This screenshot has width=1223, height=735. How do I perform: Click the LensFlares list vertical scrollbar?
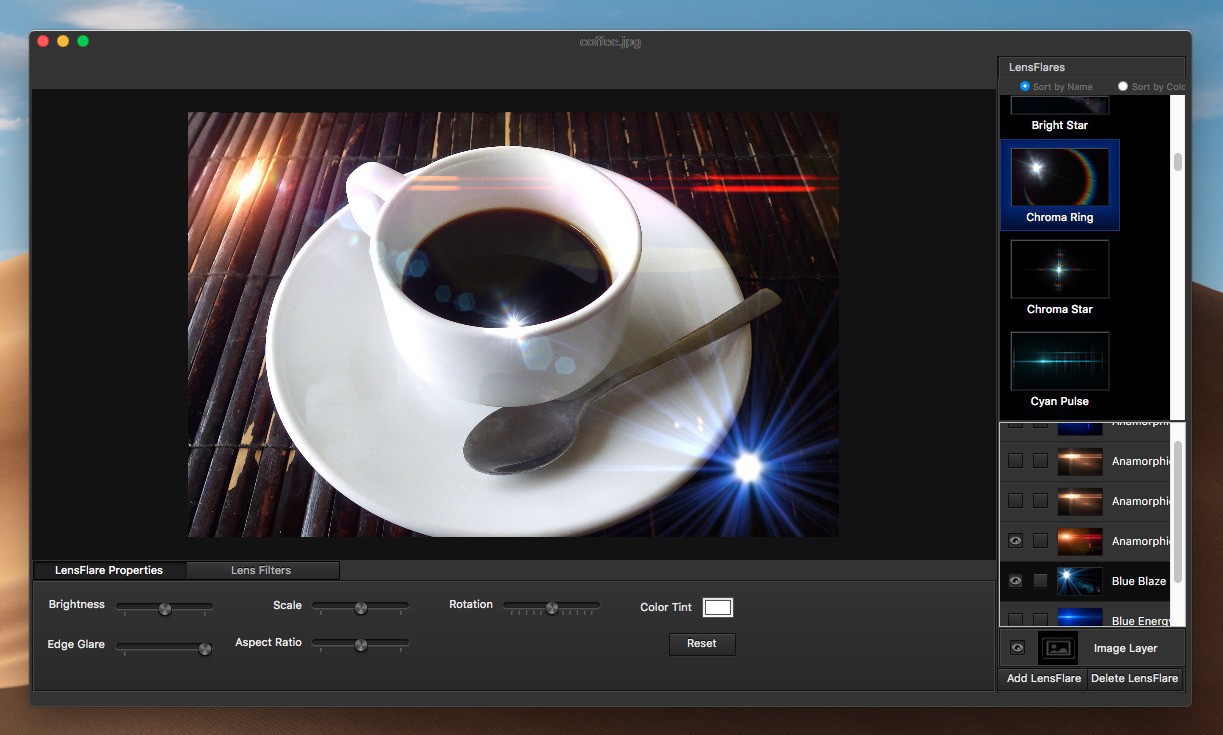[x=1177, y=163]
